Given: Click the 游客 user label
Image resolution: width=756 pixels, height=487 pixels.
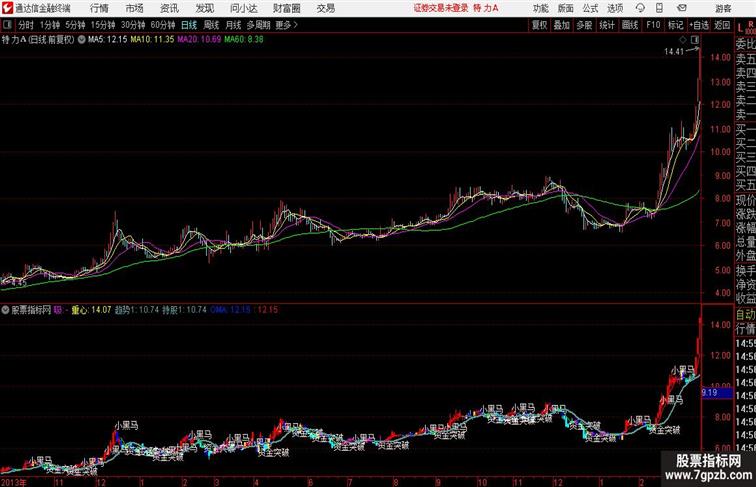Looking at the screenshot, I should pyautogui.click(x=723, y=9).
